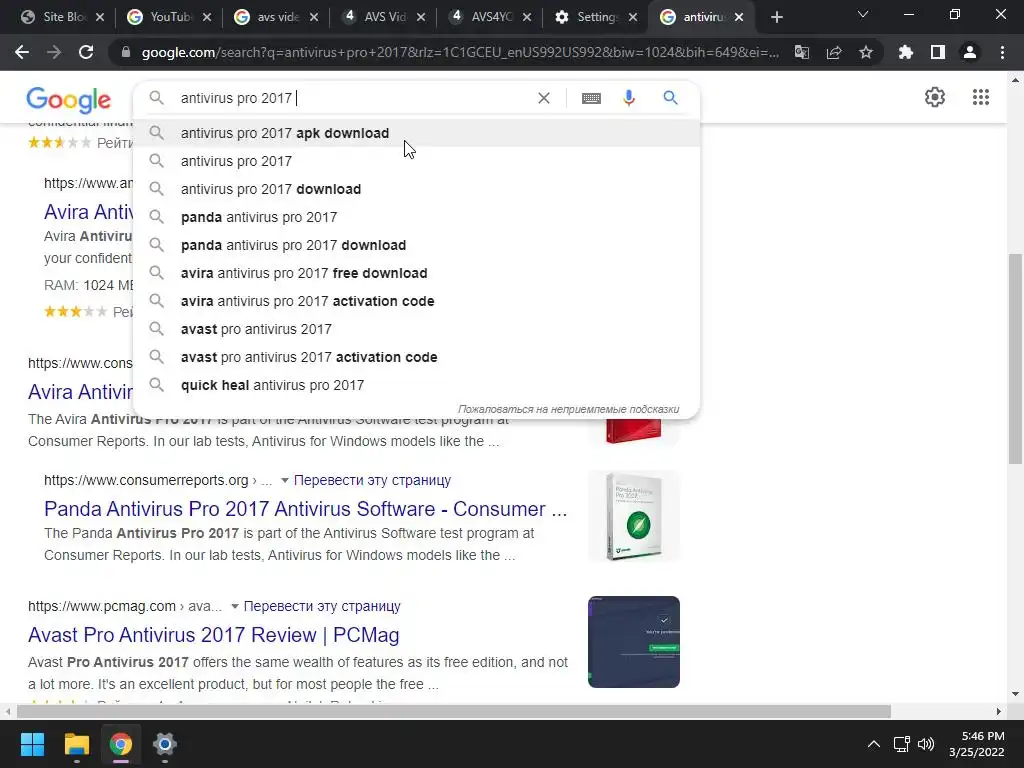The height and width of the screenshot is (768, 1024).
Task: Open the volume tray icon
Action: [926, 744]
